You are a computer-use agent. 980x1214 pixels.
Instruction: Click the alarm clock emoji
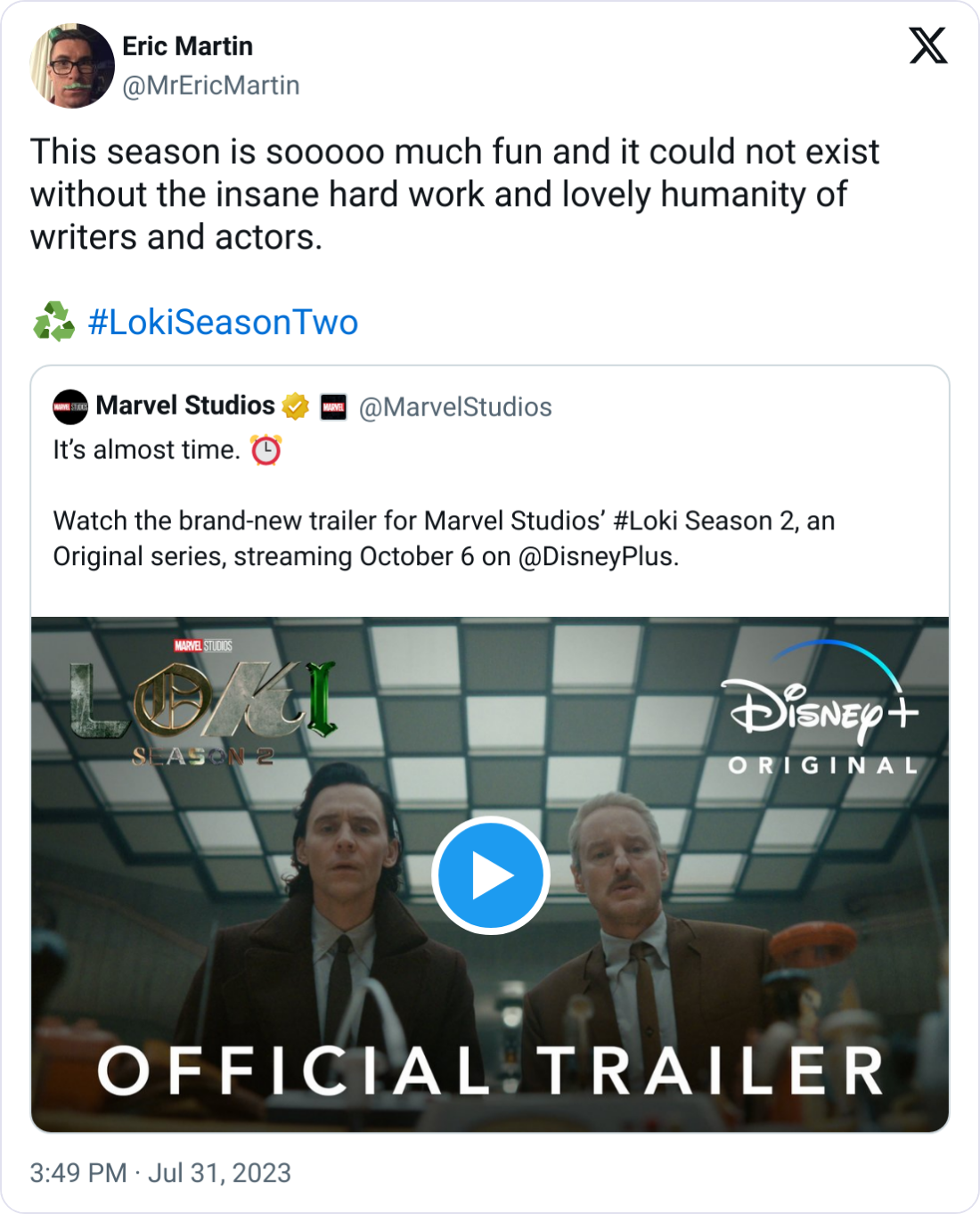pos(265,450)
